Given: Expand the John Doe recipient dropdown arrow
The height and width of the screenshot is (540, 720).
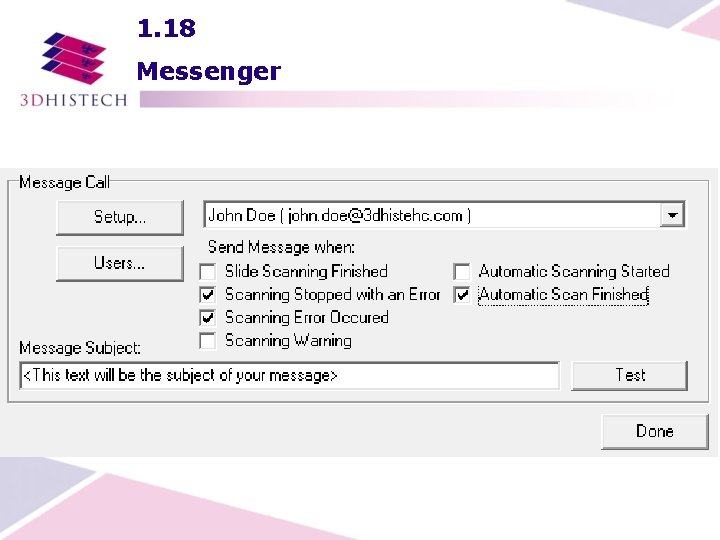Looking at the screenshot, I should (x=672, y=215).
